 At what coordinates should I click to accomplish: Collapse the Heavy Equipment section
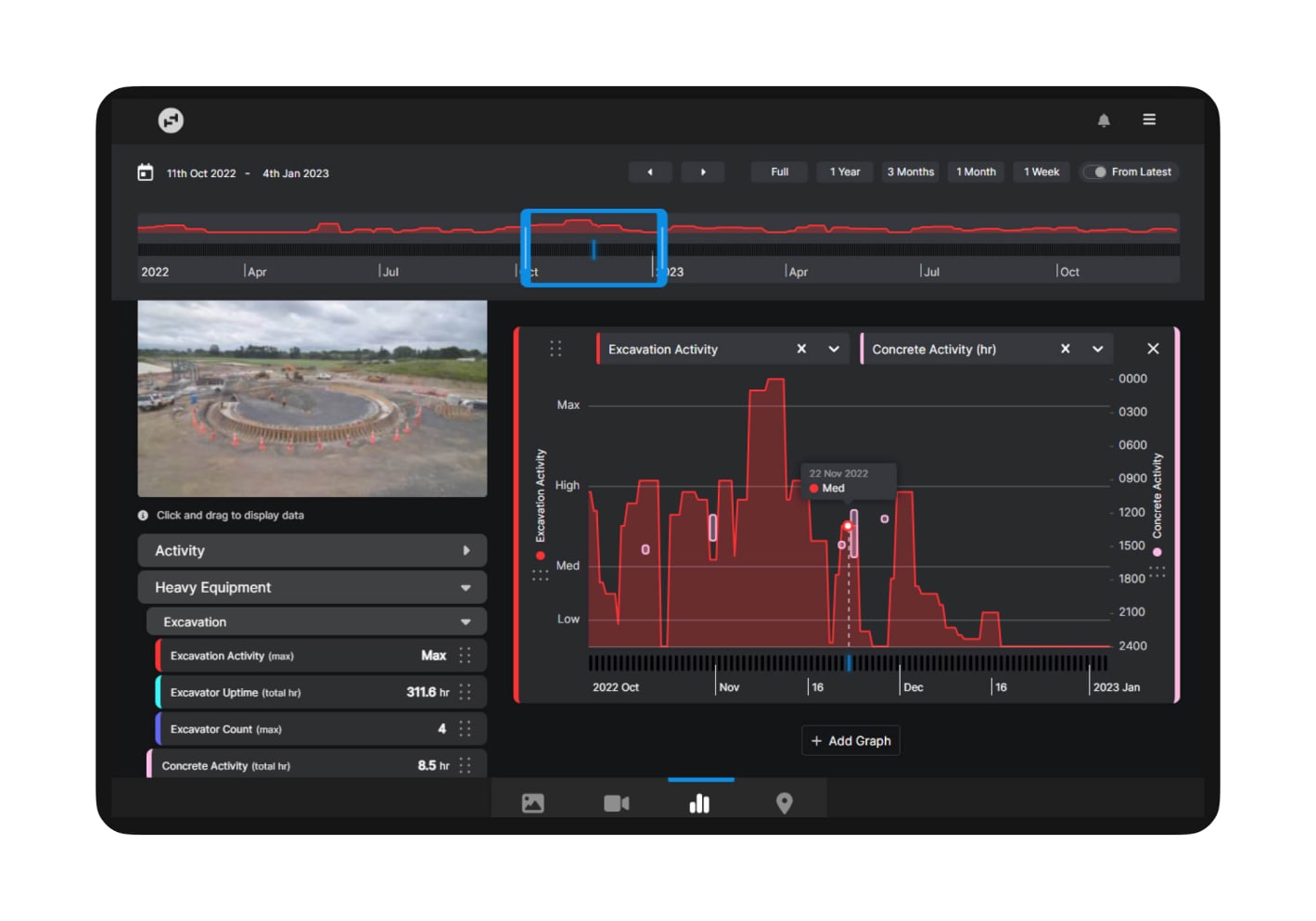pyautogui.click(x=467, y=587)
